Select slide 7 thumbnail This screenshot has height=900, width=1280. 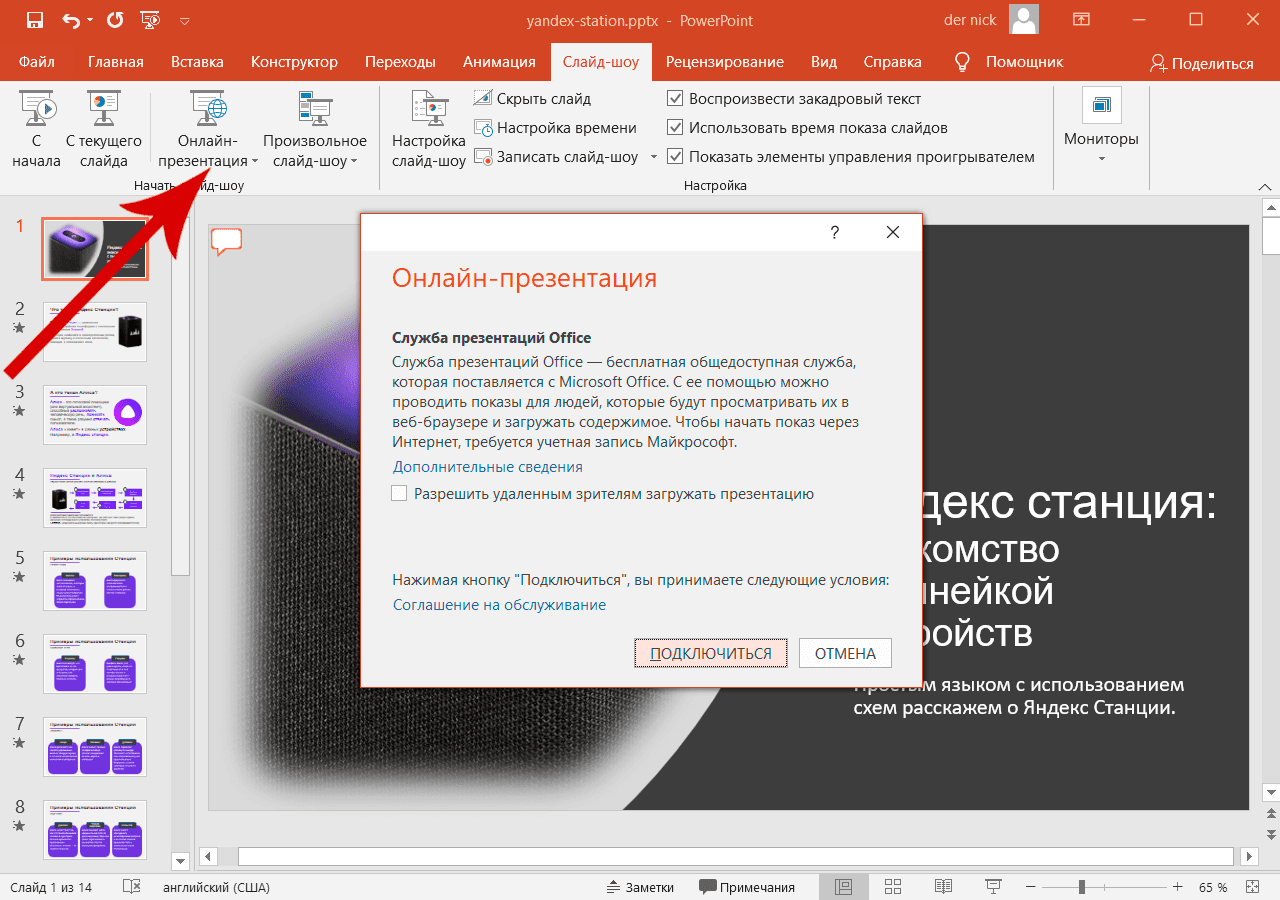pos(95,747)
